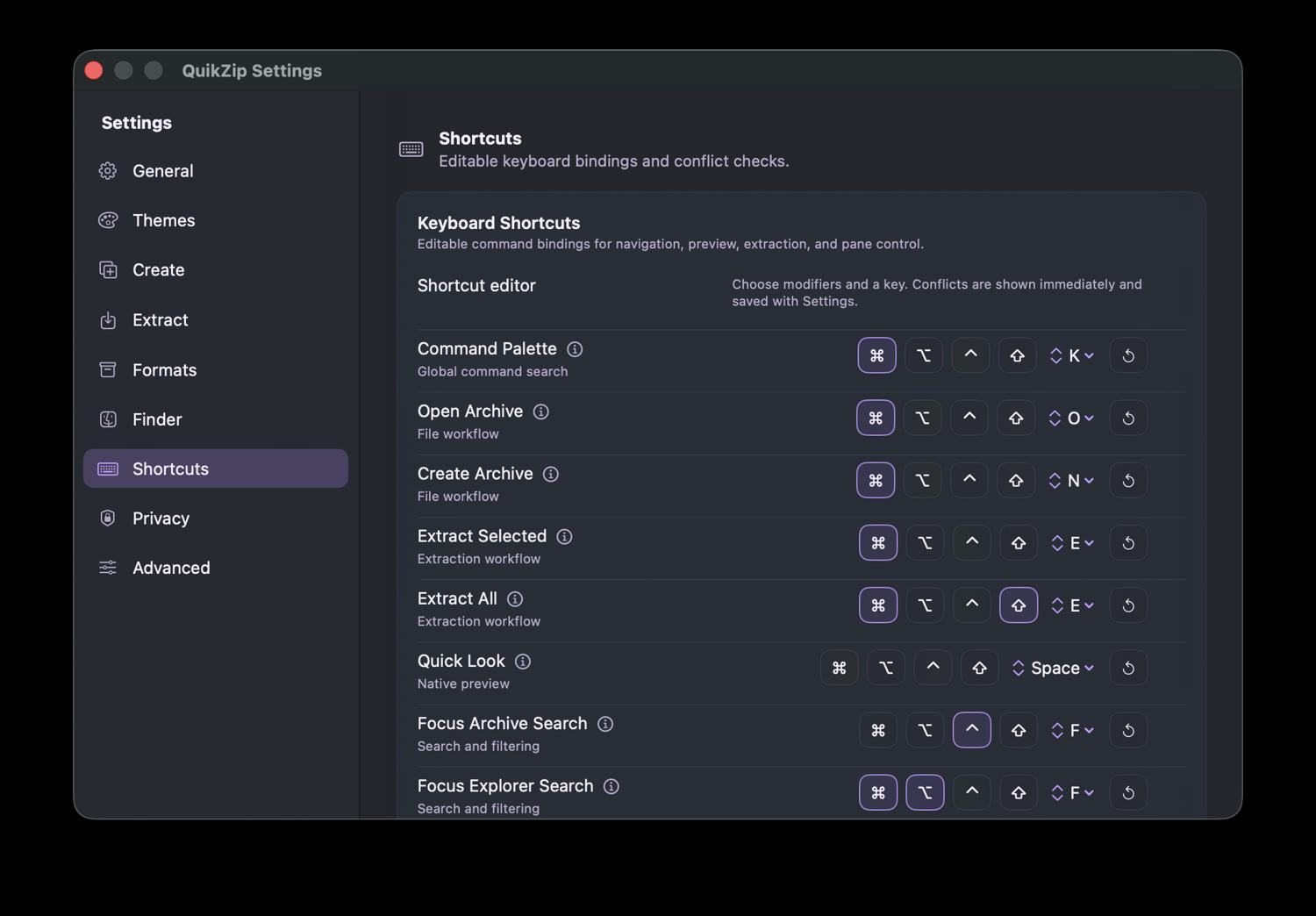Open the F key dropdown for Focus Archive Search
The height and width of the screenshot is (916, 1316).
point(1072,730)
